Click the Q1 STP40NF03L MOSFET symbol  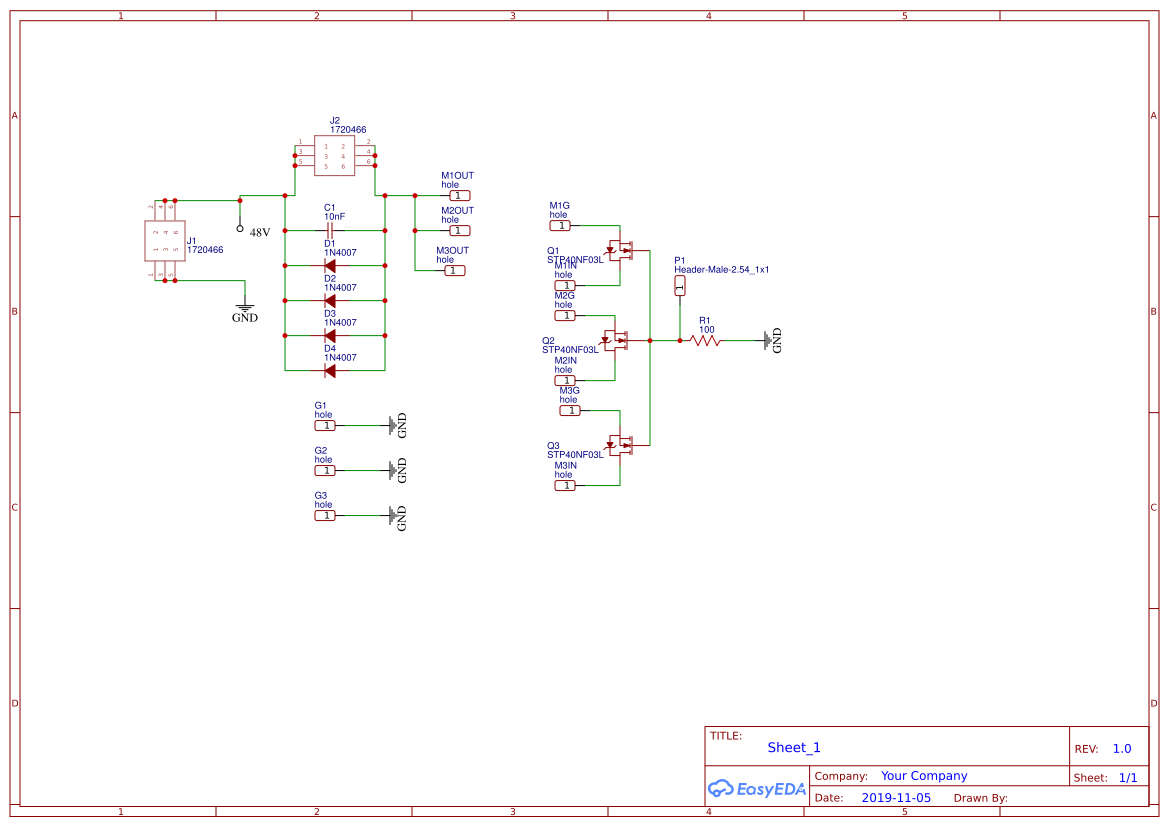click(x=620, y=248)
